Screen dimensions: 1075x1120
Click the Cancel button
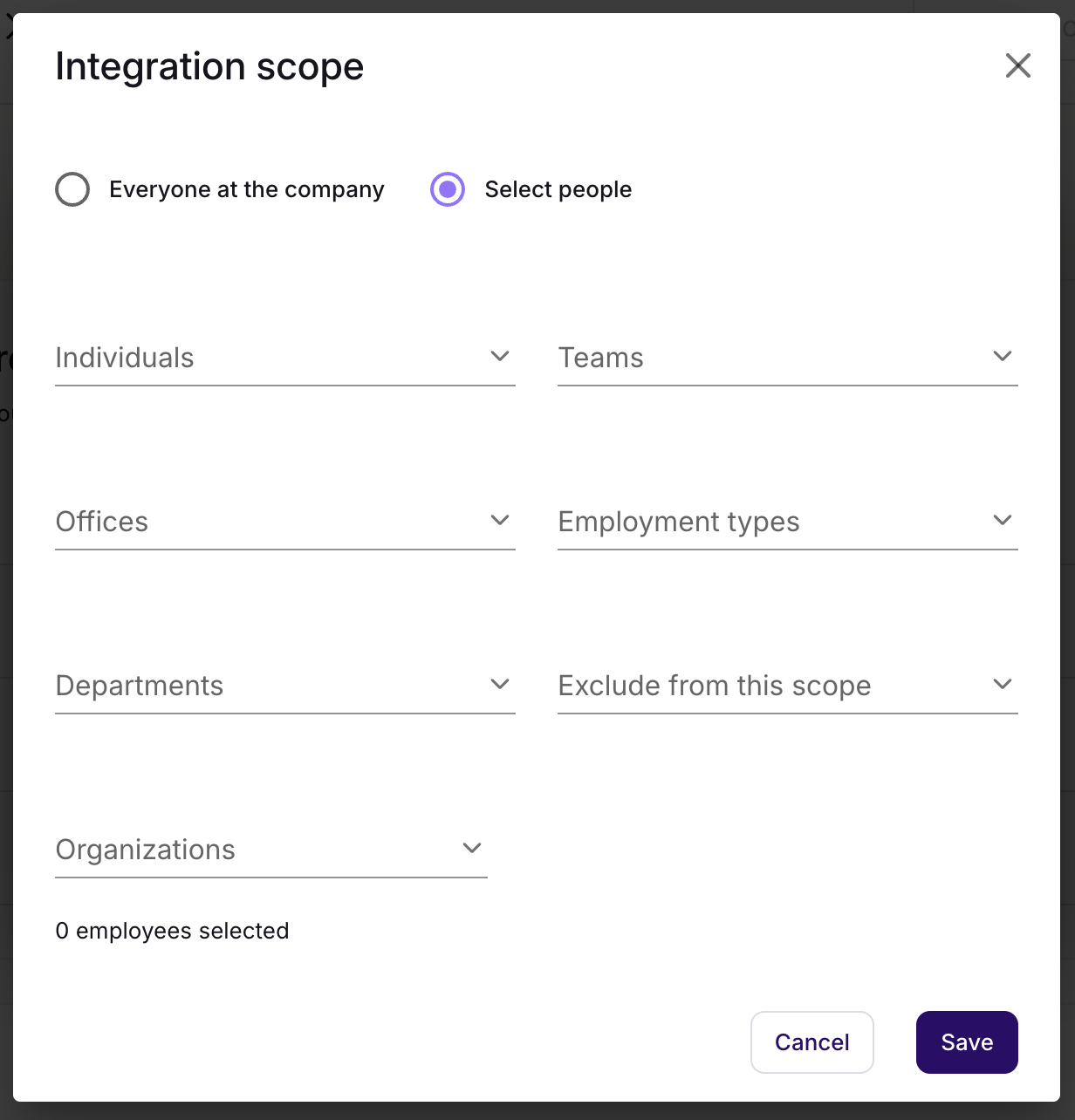811,1042
